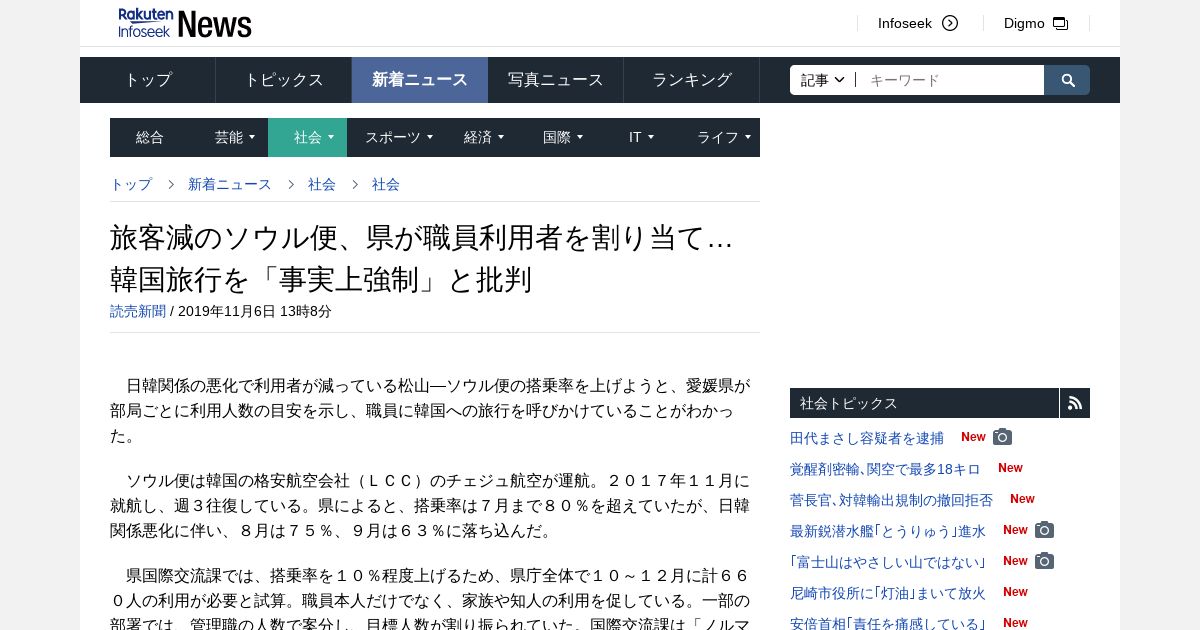The image size is (1200, 630).
Task: Follow the 新着ニュース breadcrumb link
Action: click(230, 184)
